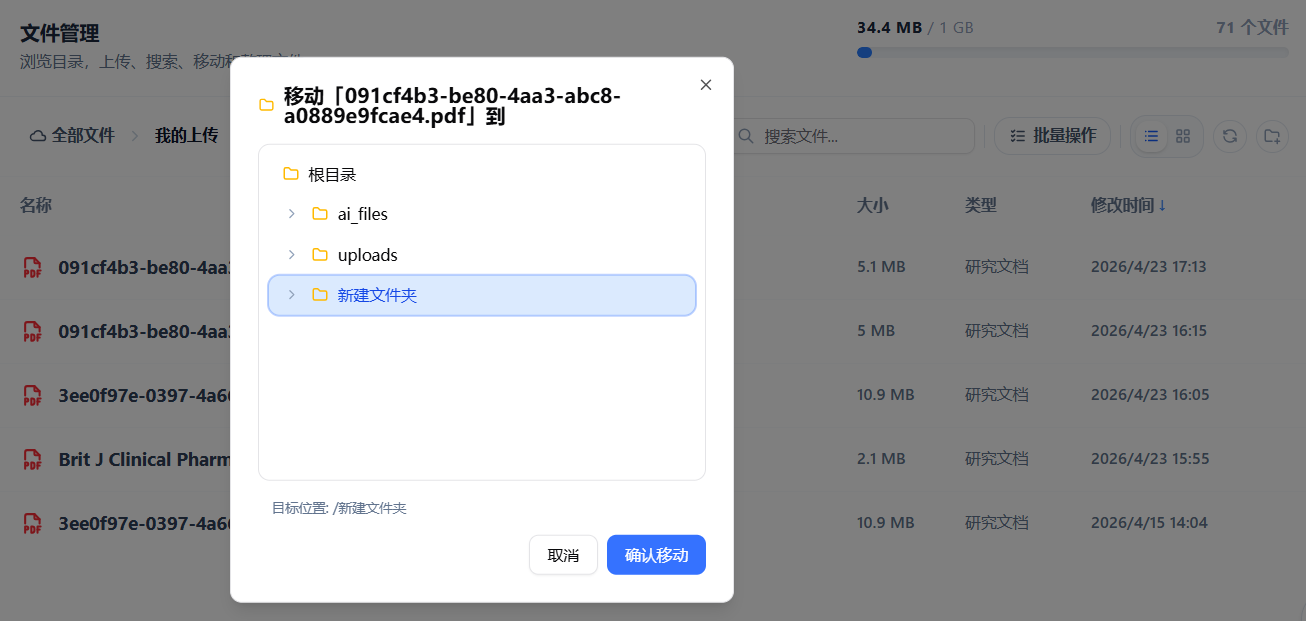This screenshot has height=621, width=1306.
Task: Click the PDF icon of the Brit J Clinical file
Action: (33, 459)
